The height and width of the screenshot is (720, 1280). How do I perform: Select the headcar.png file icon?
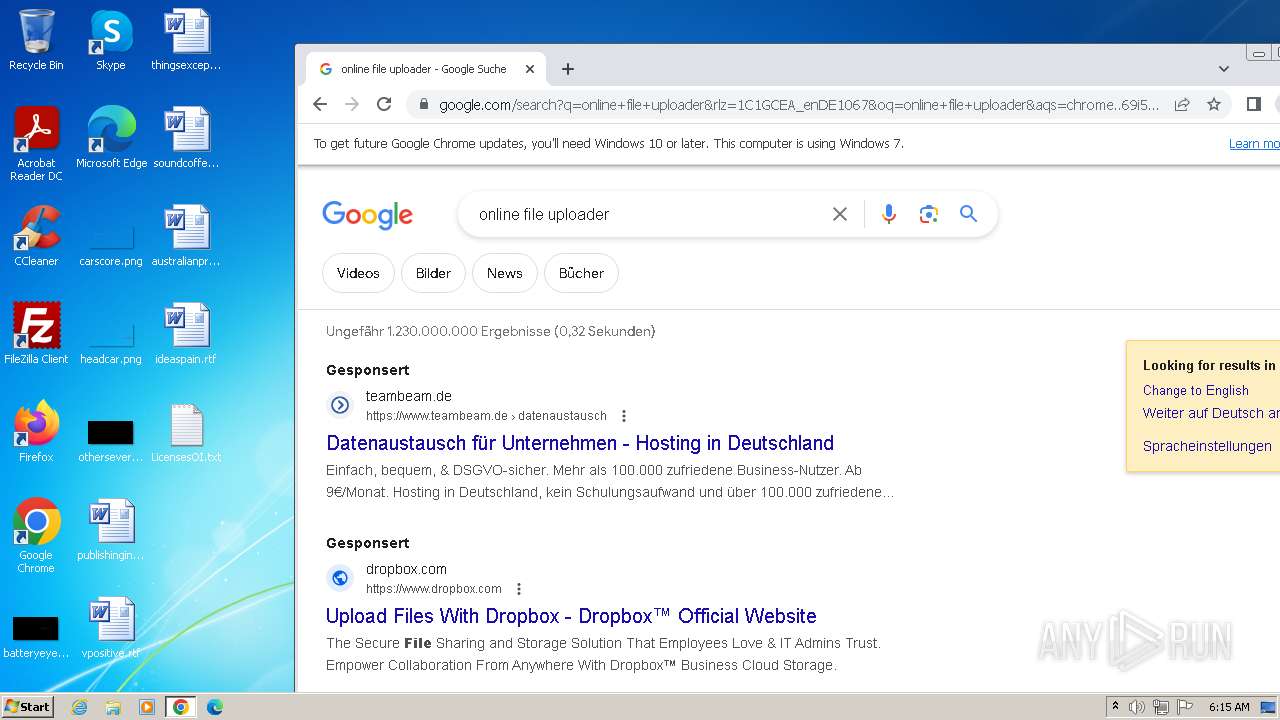tap(111, 342)
